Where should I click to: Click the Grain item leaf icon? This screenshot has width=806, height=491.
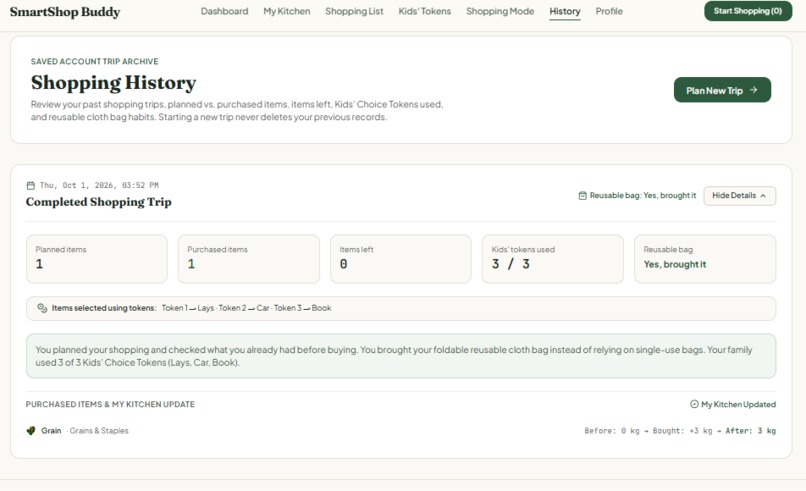(31, 430)
